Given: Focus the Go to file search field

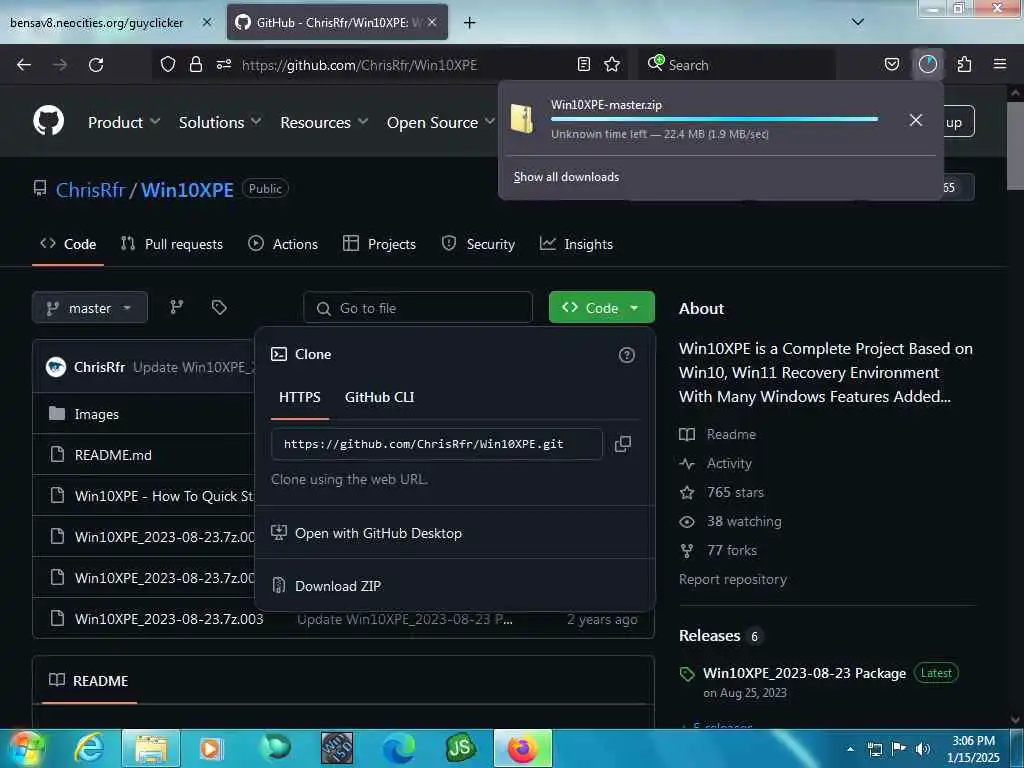Looking at the screenshot, I should pos(418,308).
